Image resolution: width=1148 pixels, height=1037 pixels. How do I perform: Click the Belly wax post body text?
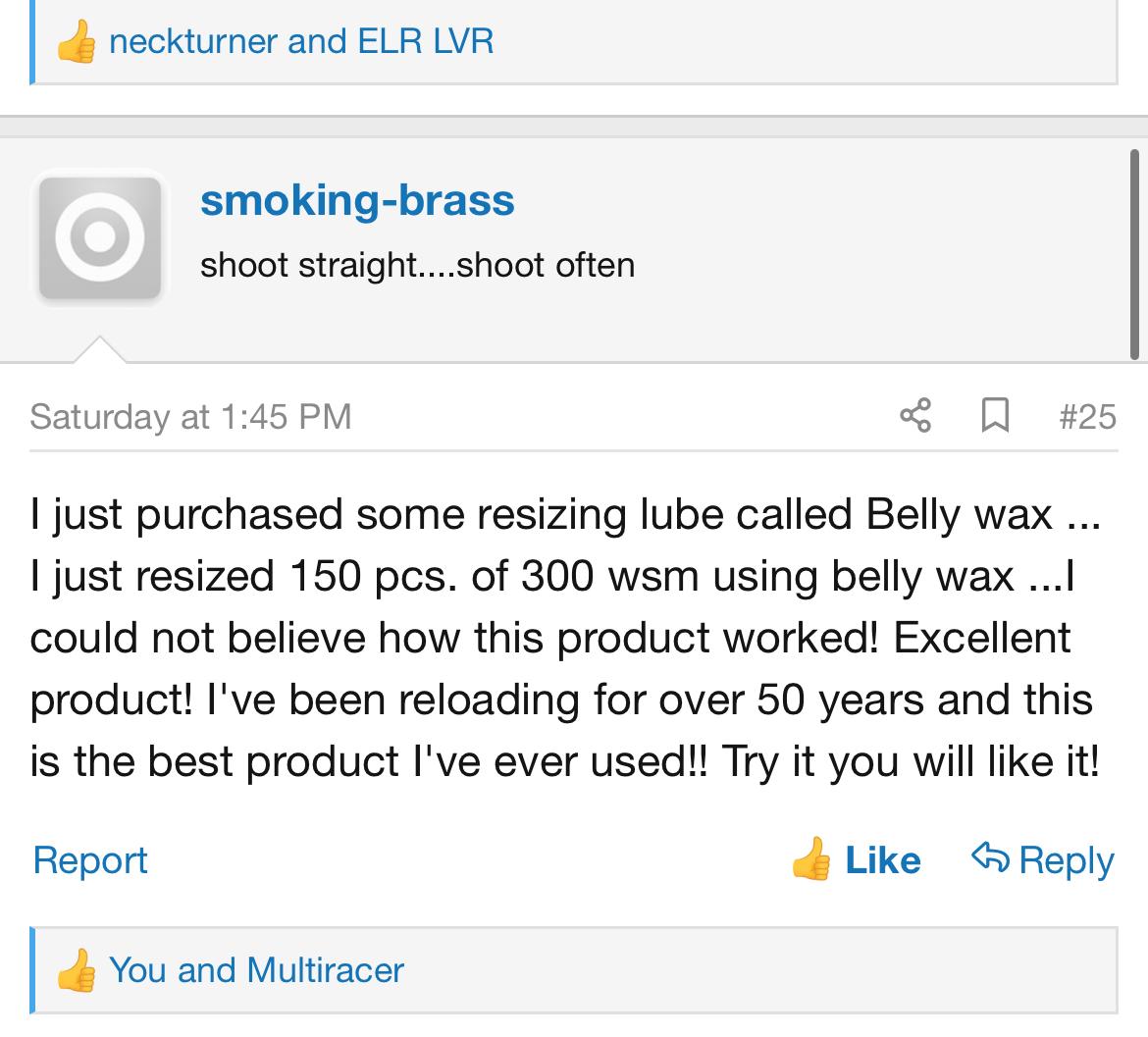tap(564, 638)
